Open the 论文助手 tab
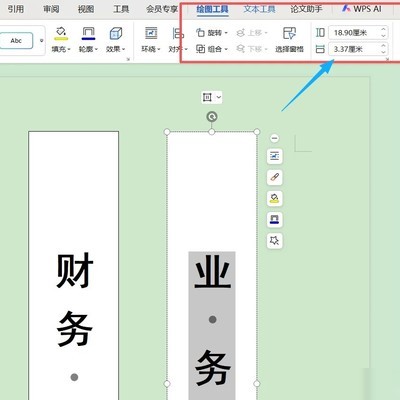Viewport: 400px width, 400px height. tap(306, 9)
